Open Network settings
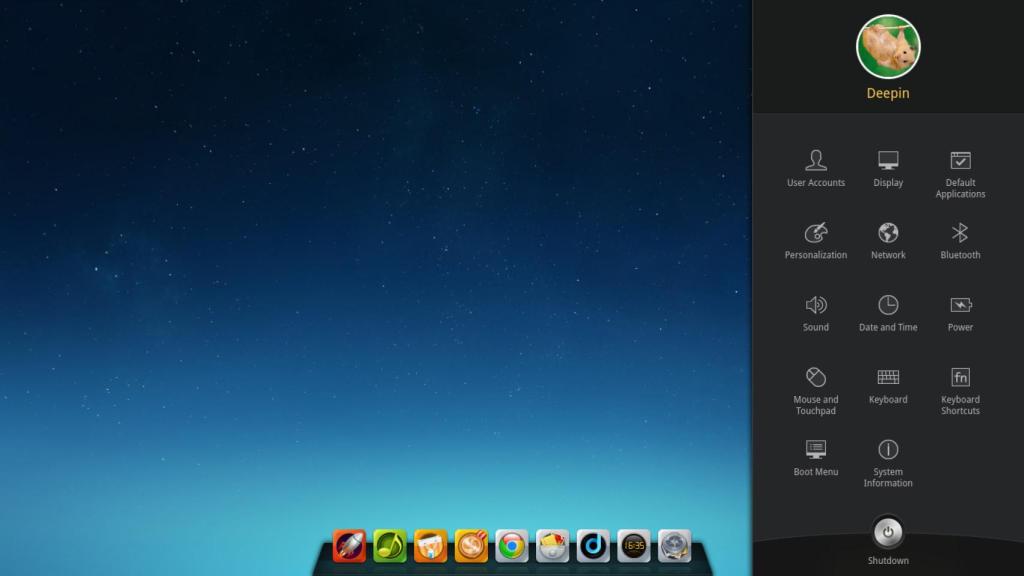This screenshot has width=1024, height=576. point(887,240)
